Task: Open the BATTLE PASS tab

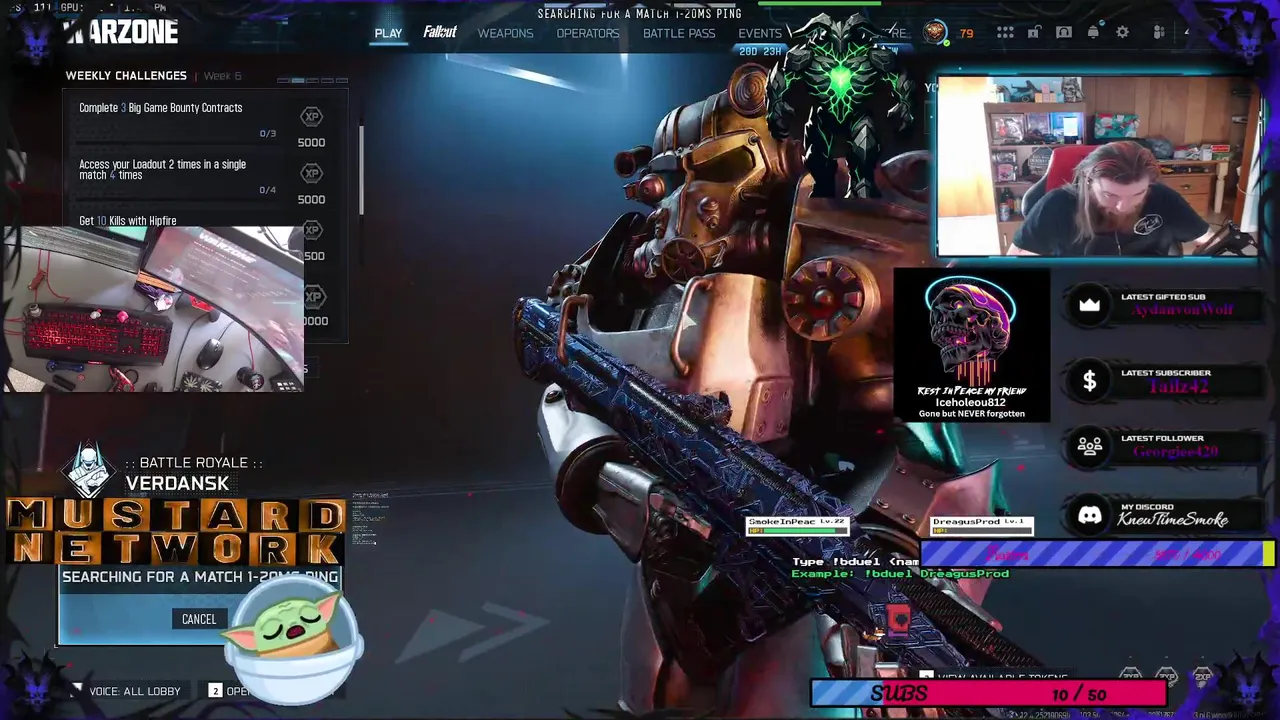Action: [679, 33]
